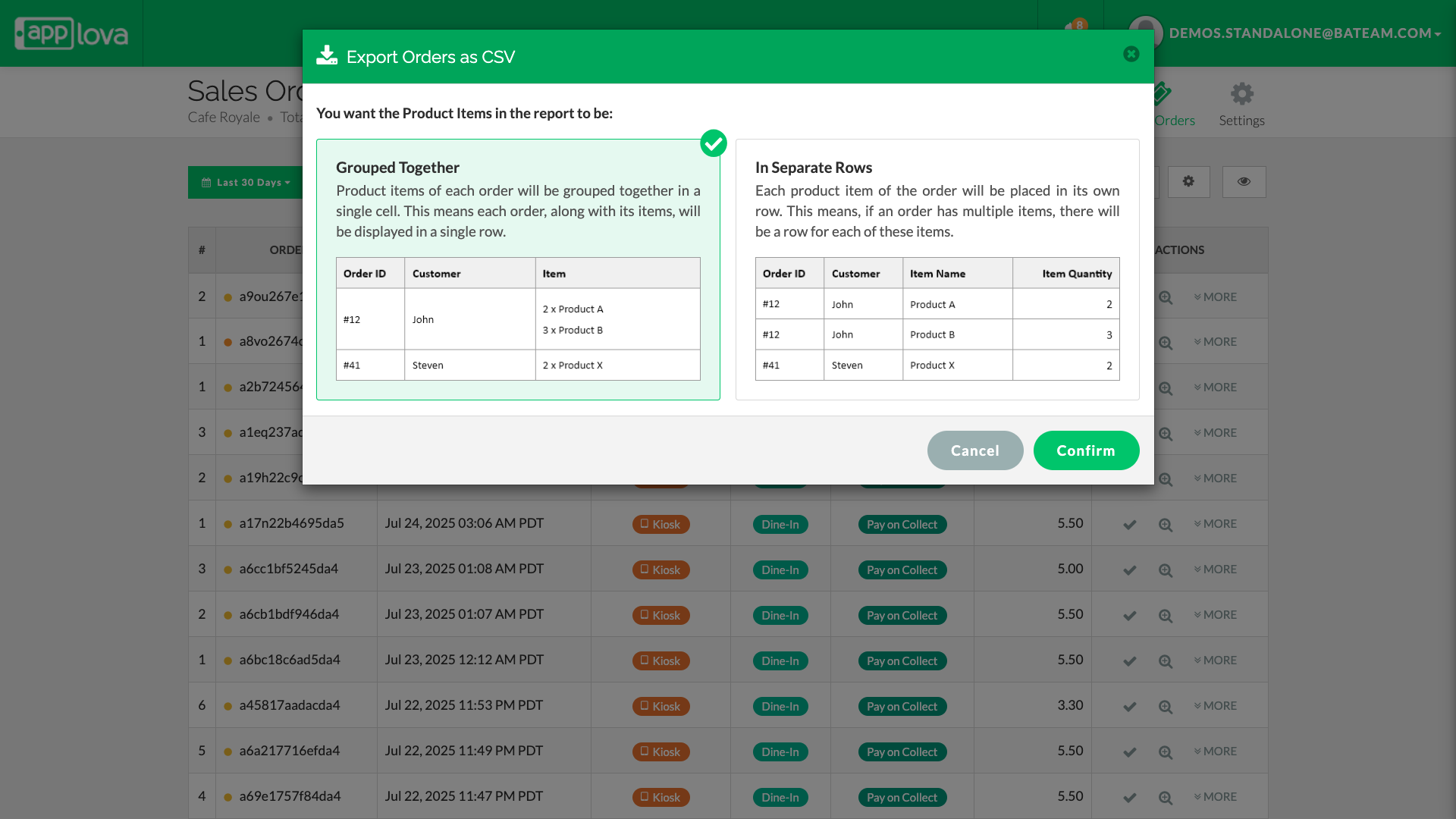Click magnifier icon for order a45817aadacda4

pyautogui.click(x=1166, y=707)
